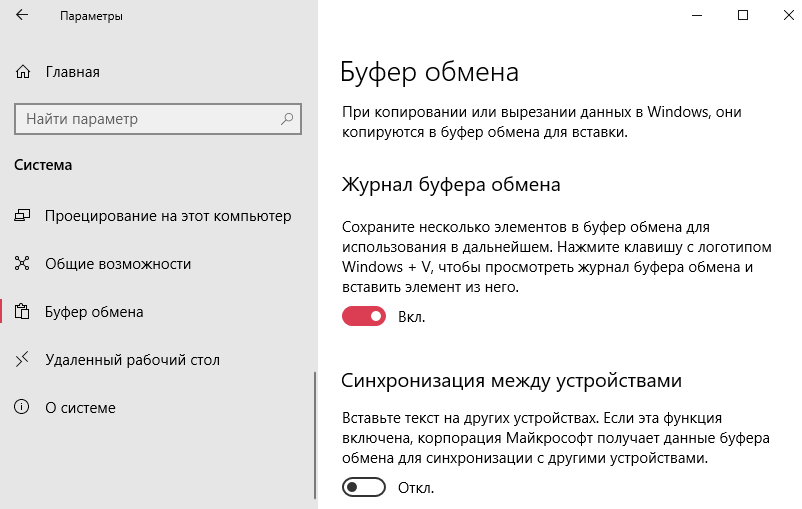This screenshot has width=802, height=509.
Task: Go to Общие возможности section label
Action: point(118,264)
